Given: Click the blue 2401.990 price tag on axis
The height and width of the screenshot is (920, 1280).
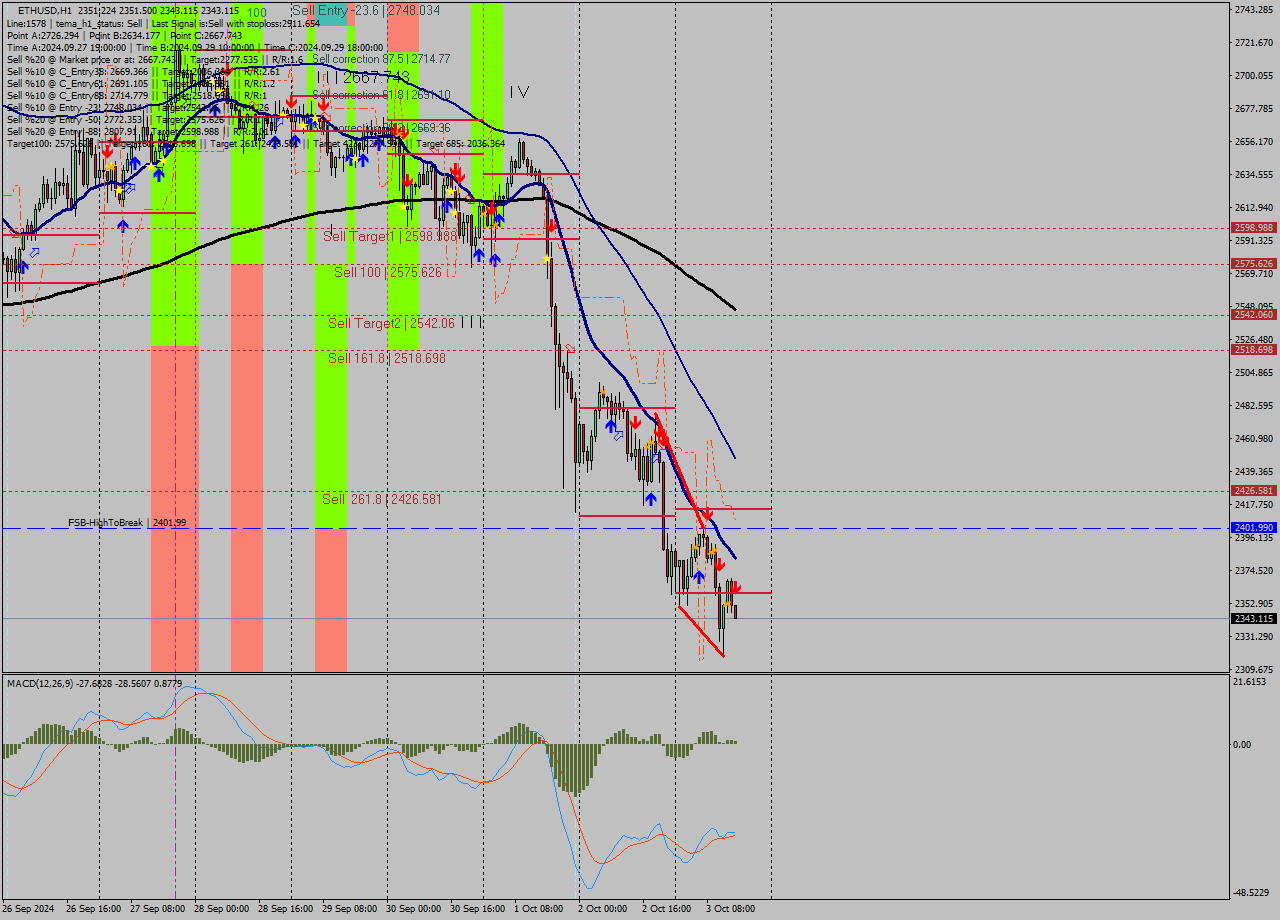Looking at the screenshot, I should (x=1253, y=528).
